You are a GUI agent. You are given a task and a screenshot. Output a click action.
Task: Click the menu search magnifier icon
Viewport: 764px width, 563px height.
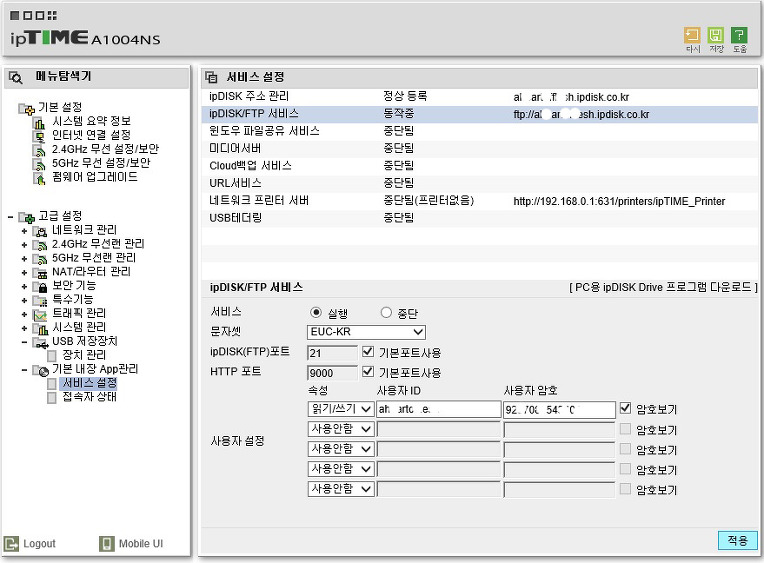tap(16, 77)
